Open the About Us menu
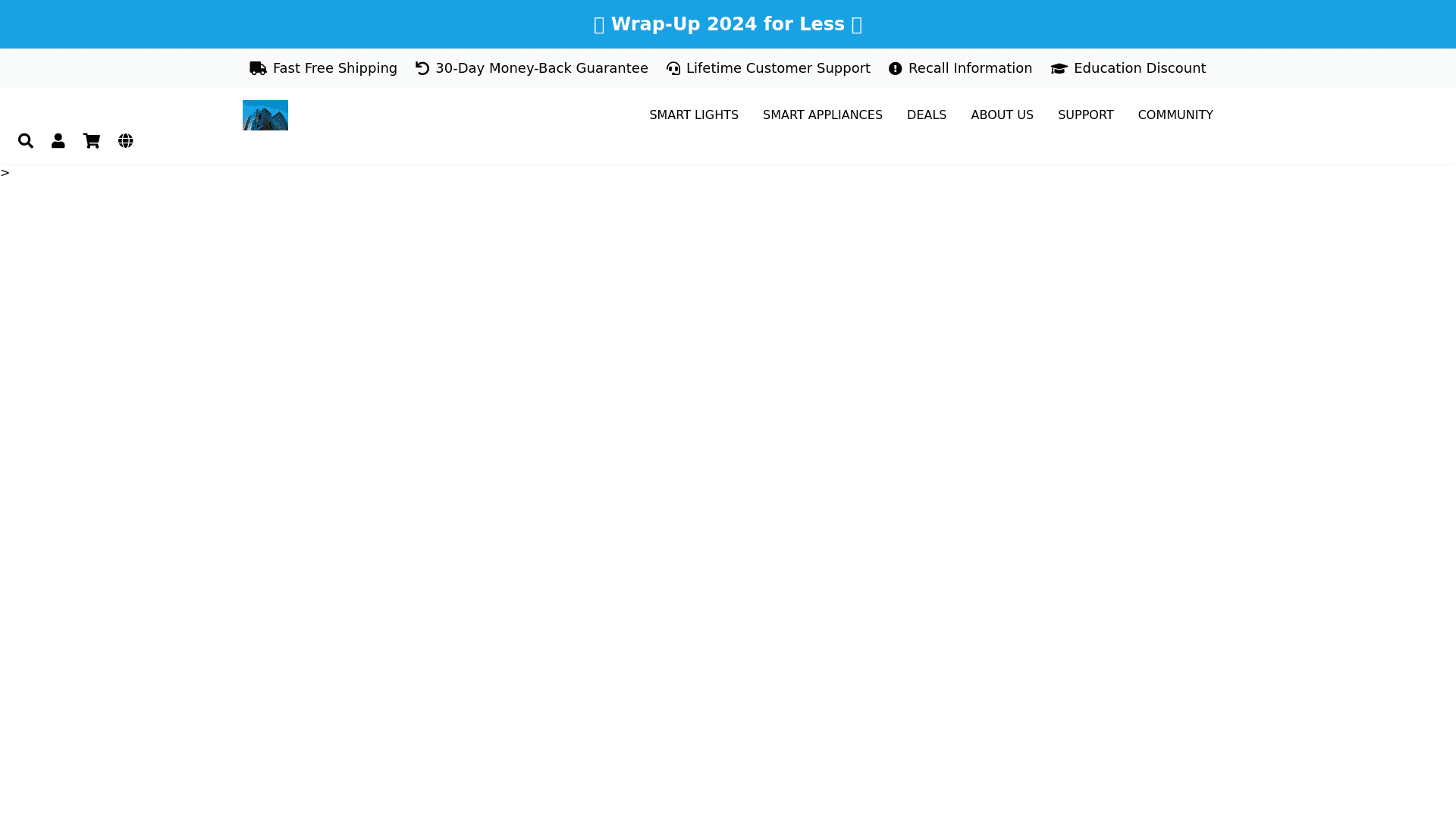Viewport: 1456px width, 819px height. point(1002,115)
